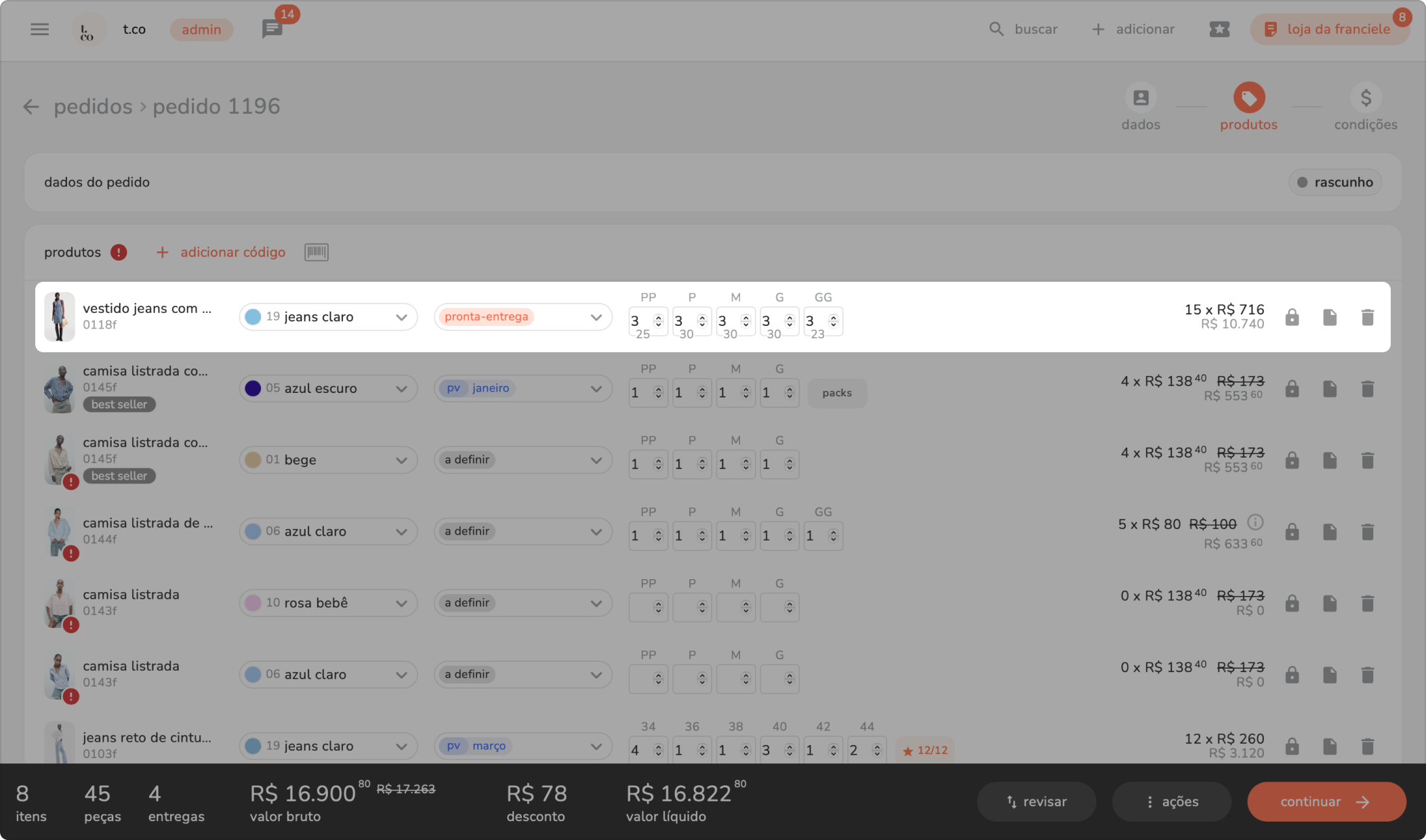The image size is (1426, 840).
Task: Open the chat messages icon with badge 14
Action: pos(272,29)
